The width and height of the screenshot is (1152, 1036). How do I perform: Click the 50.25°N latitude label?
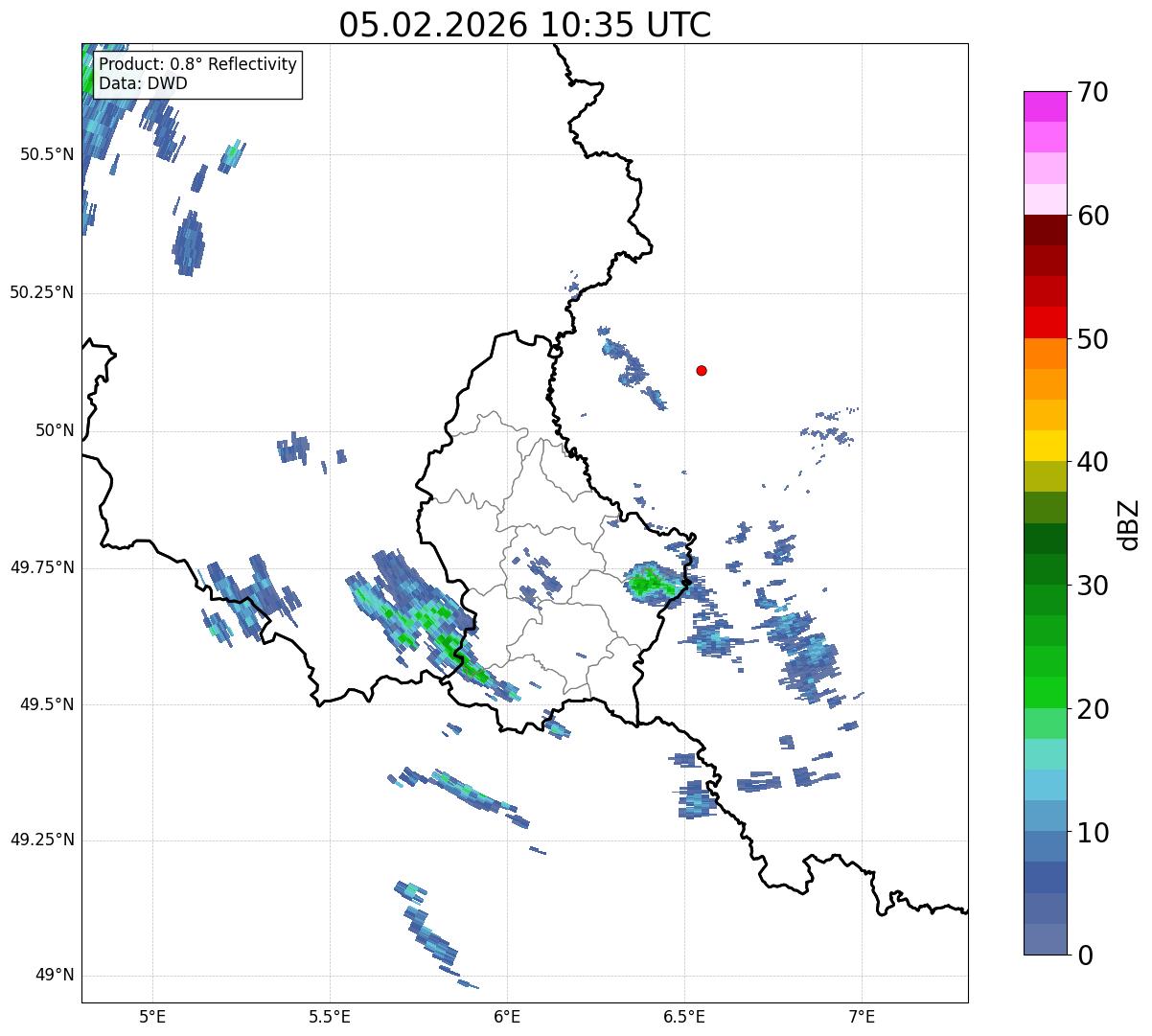41,292
